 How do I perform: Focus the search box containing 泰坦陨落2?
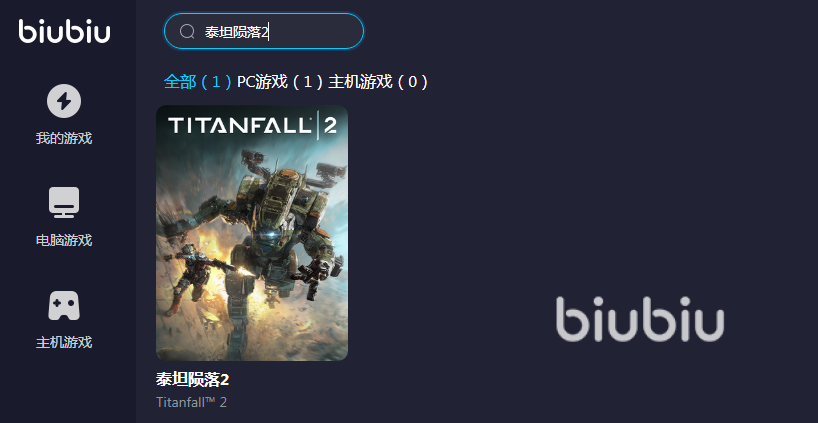pyautogui.click(x=264, y=31)
